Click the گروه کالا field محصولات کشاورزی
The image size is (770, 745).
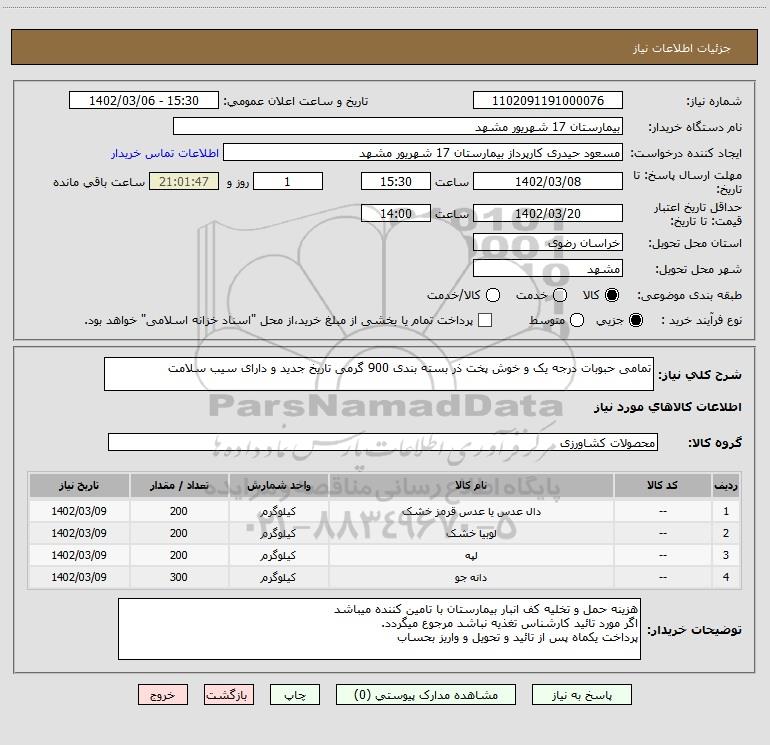(x=383, y=442)
